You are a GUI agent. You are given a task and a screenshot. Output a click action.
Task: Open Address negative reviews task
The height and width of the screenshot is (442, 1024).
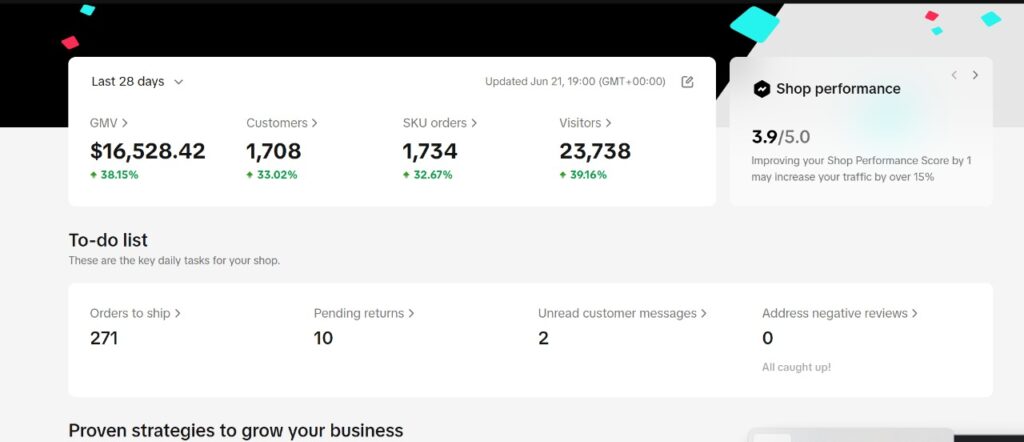pos(839,313)
